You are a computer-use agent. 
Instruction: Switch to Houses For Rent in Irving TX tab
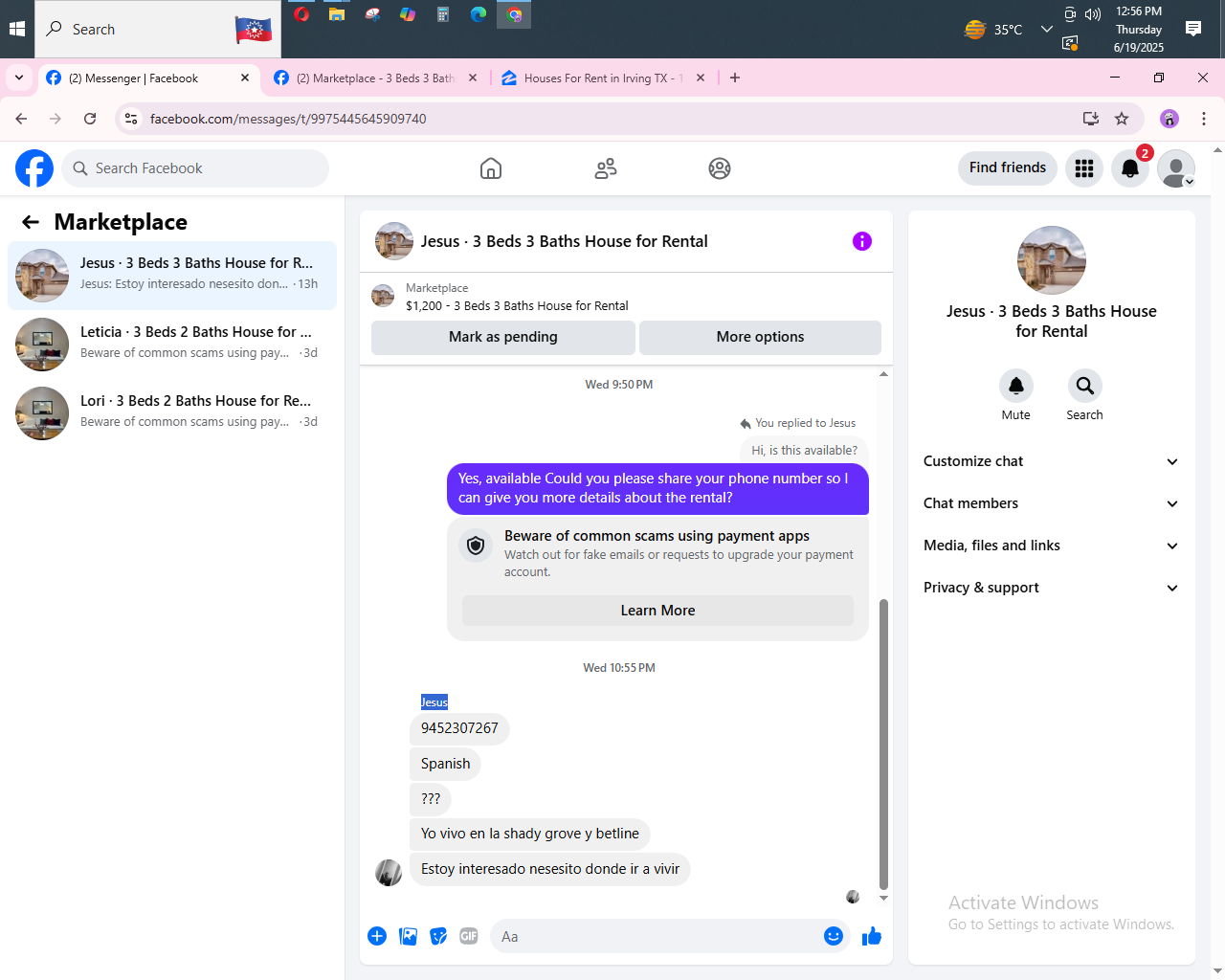[x=603, y=78]
